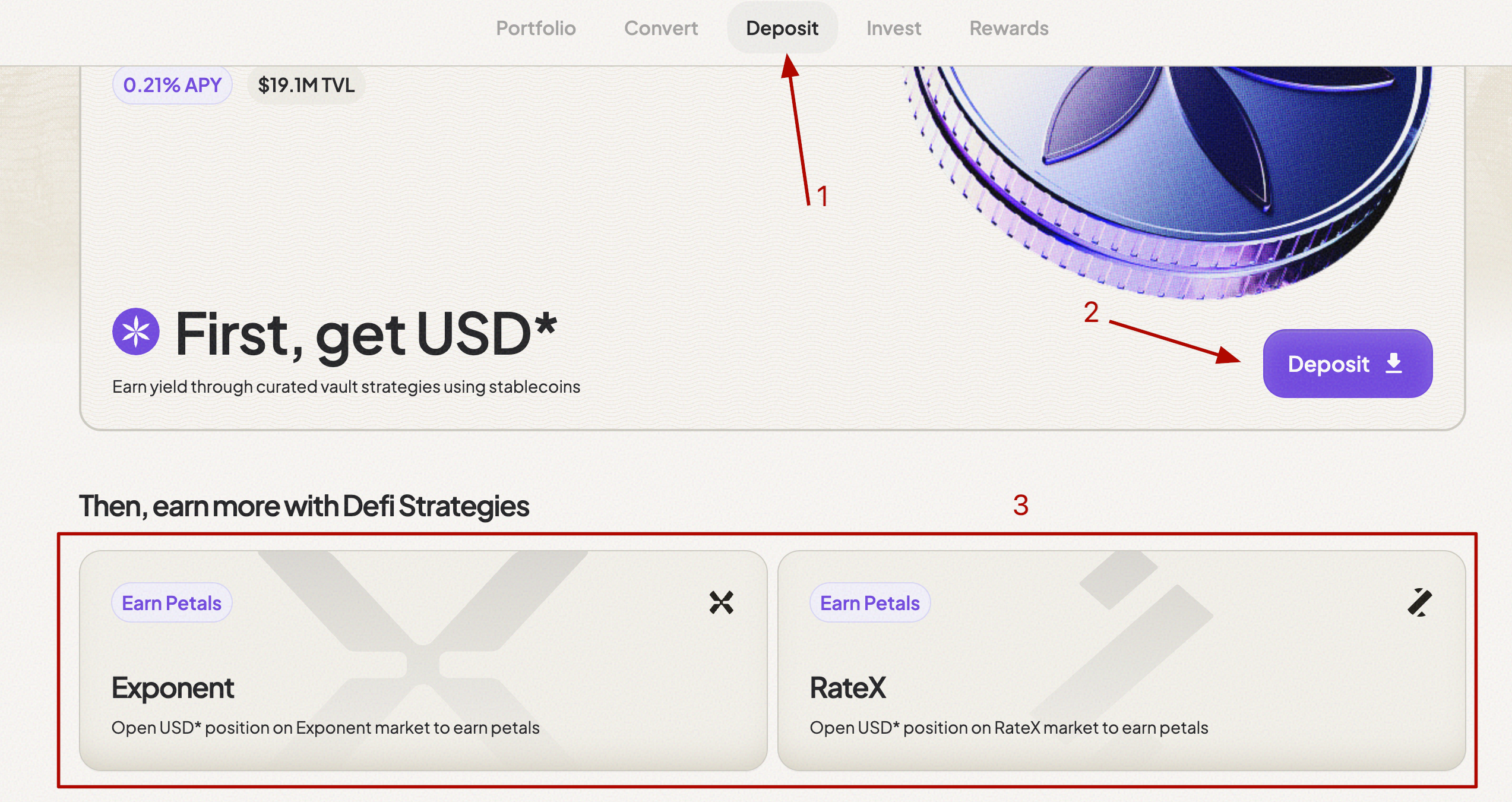The height and width of the screenshot is (802, 1512).
Task: Click Earn Petals badge on Exponent card
Action: click(172, 603)
